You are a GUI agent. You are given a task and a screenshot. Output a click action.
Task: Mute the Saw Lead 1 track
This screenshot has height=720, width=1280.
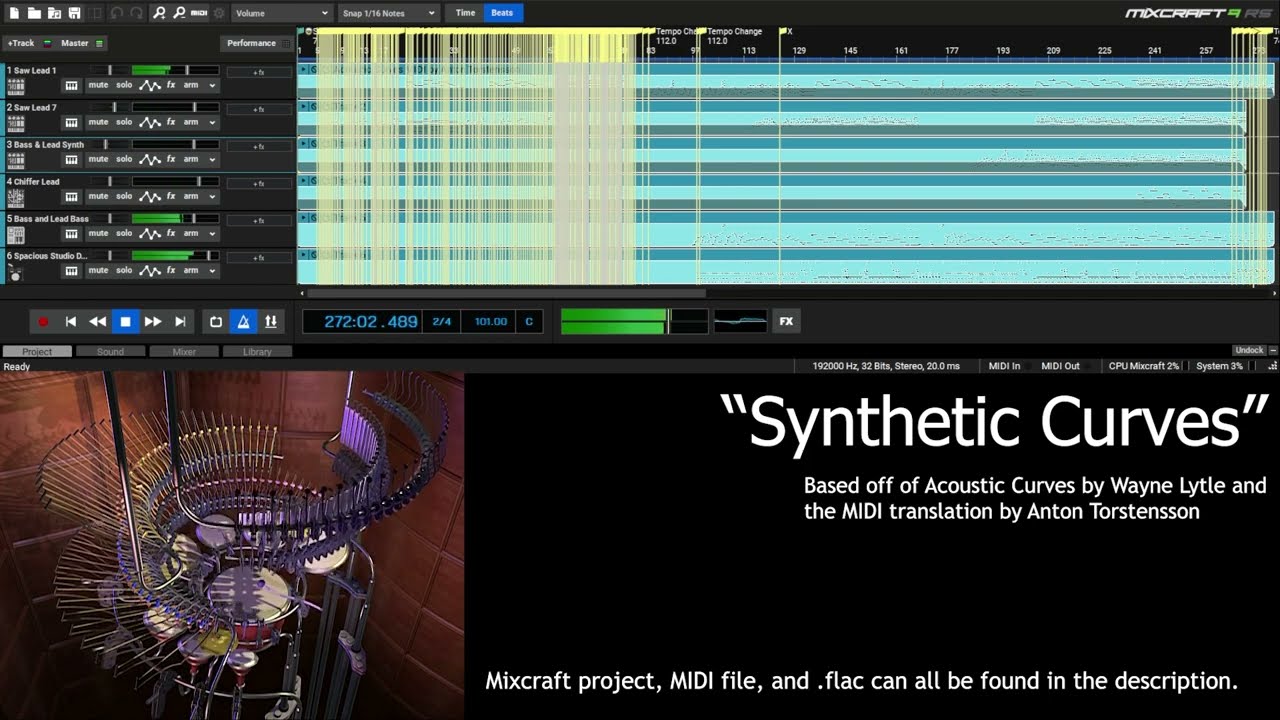tap(98, 85)
